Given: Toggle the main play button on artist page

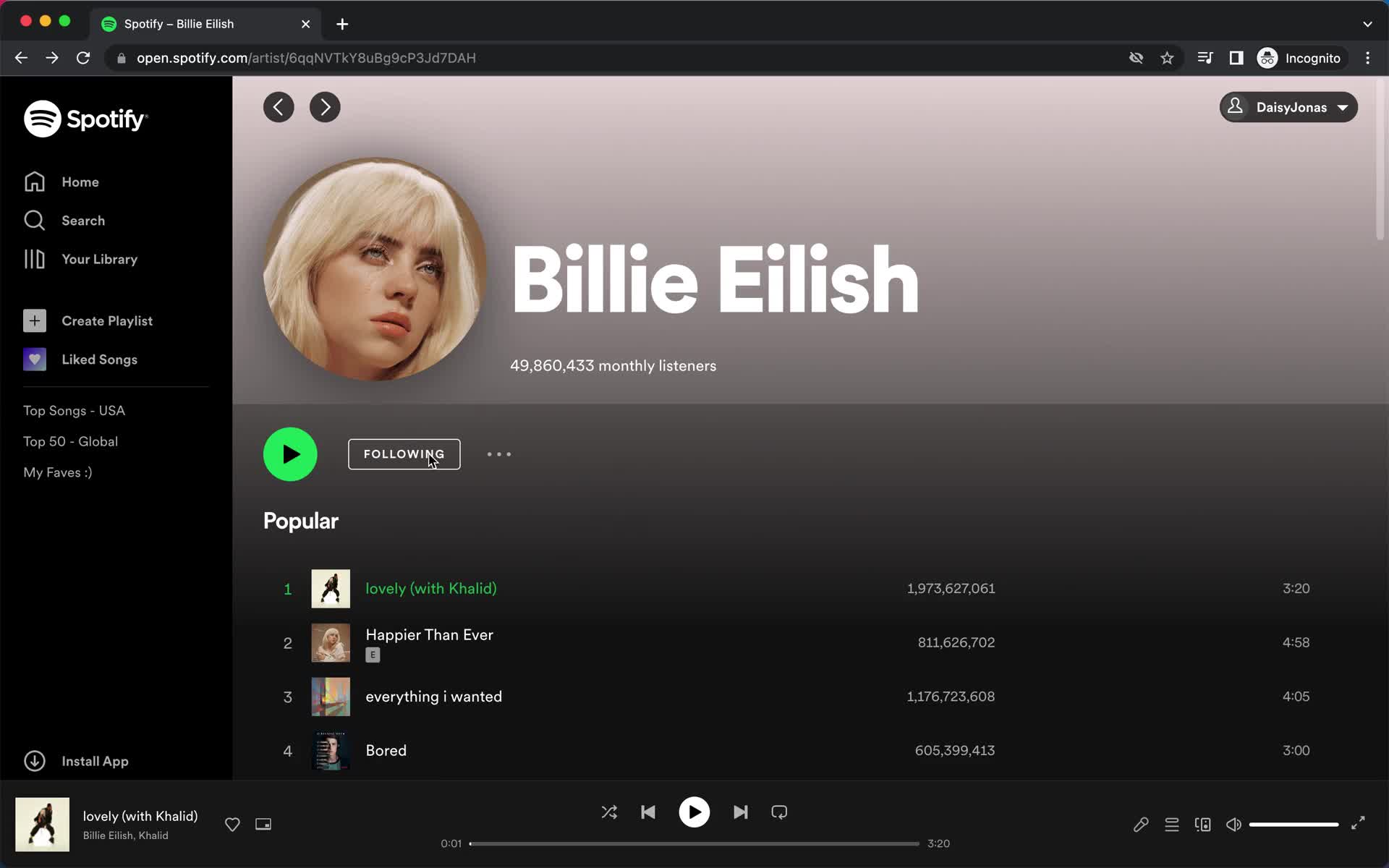Looking at the screenshot, I should point(290,454).
